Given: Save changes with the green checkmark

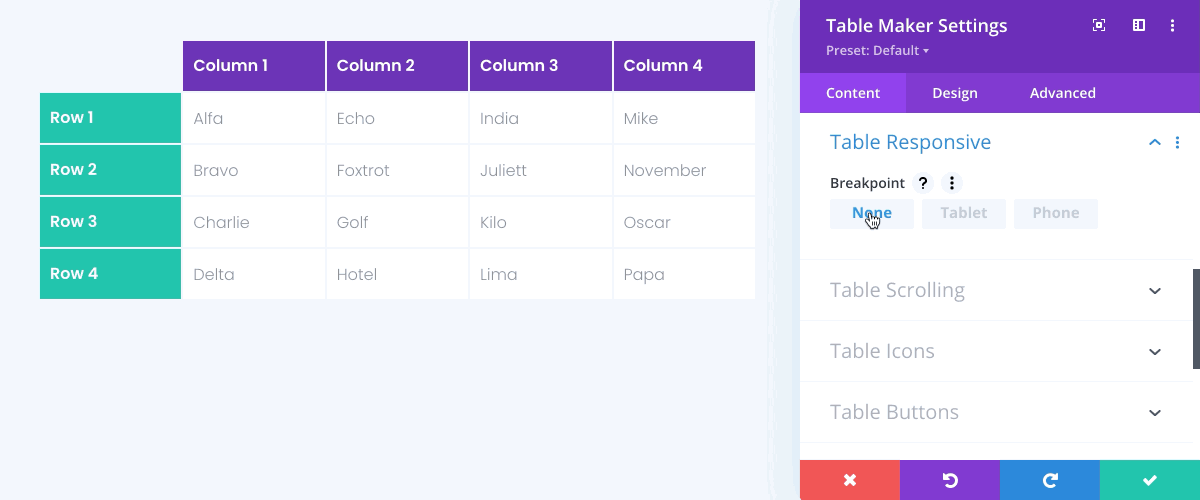Looking at the screenshot, I should 1150,480.
